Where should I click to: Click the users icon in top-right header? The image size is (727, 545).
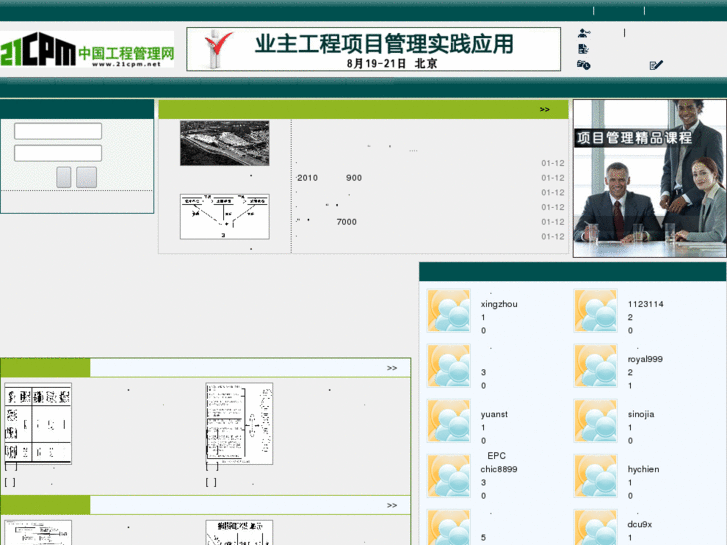[583, 33]
